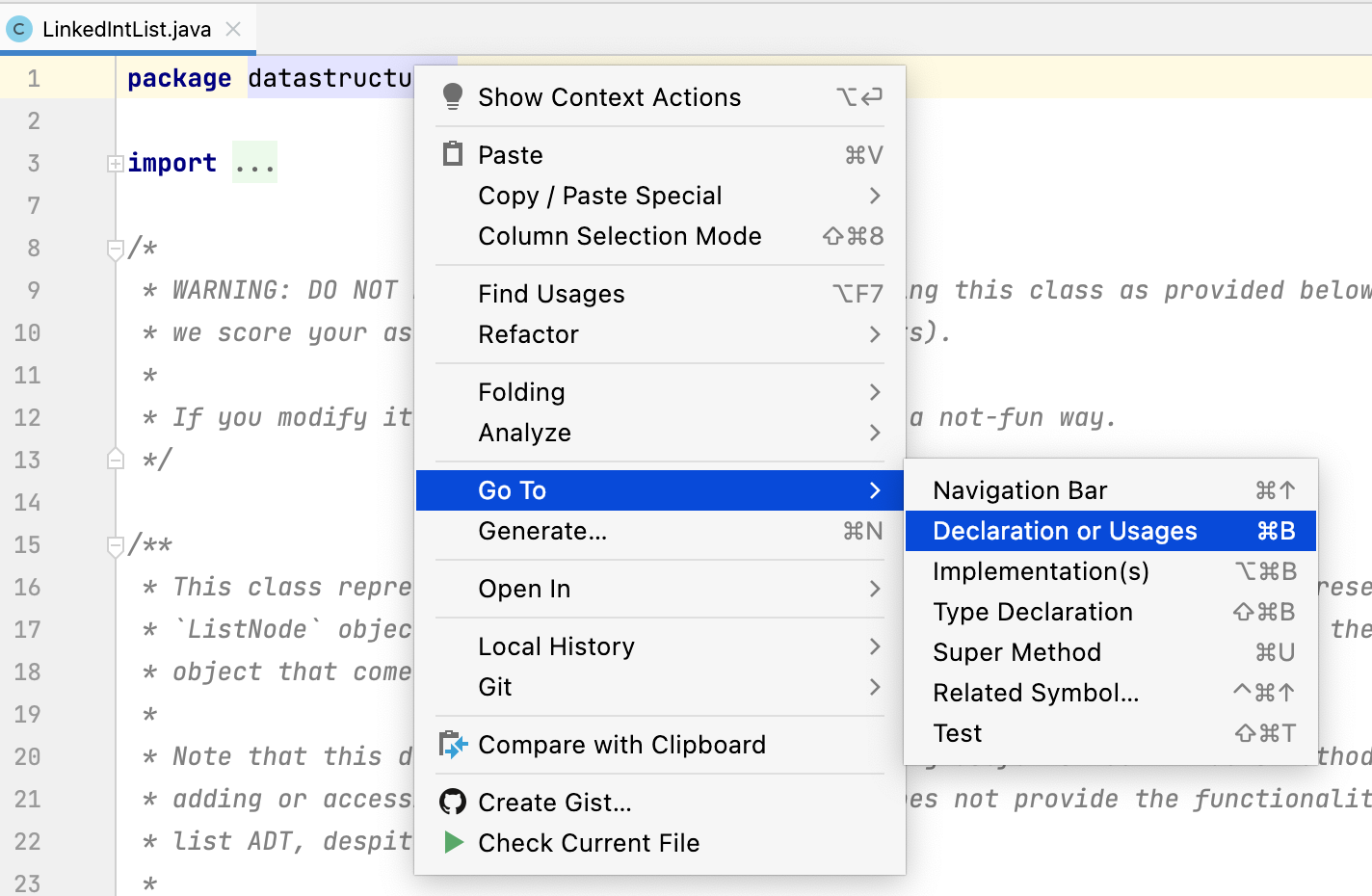Select Declaration or Usages
The image size is (1372, 896).
pos(1065,531)
